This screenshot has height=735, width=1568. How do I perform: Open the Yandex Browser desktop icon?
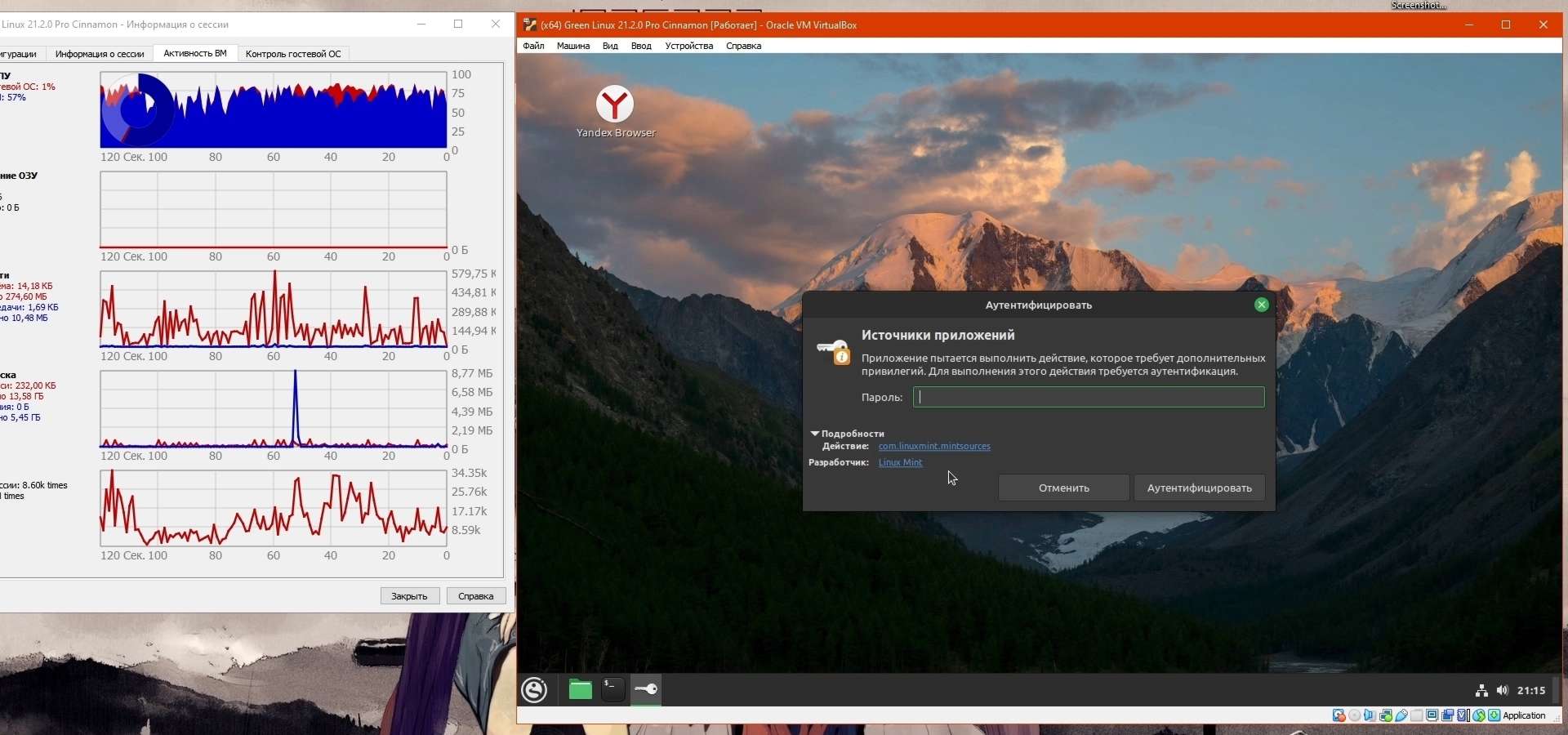pos(615,112)
